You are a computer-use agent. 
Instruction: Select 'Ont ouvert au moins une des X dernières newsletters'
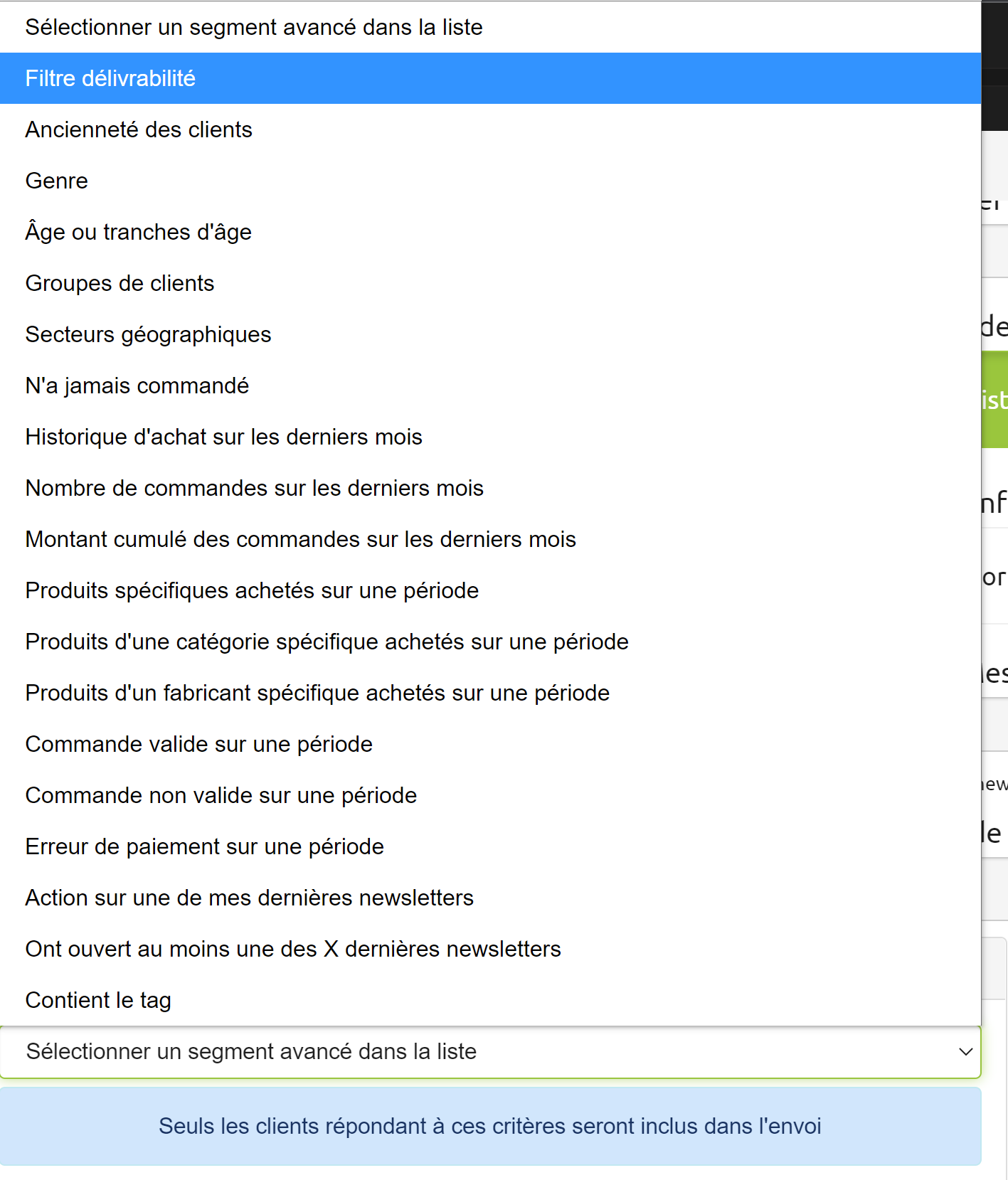point(490,949)
